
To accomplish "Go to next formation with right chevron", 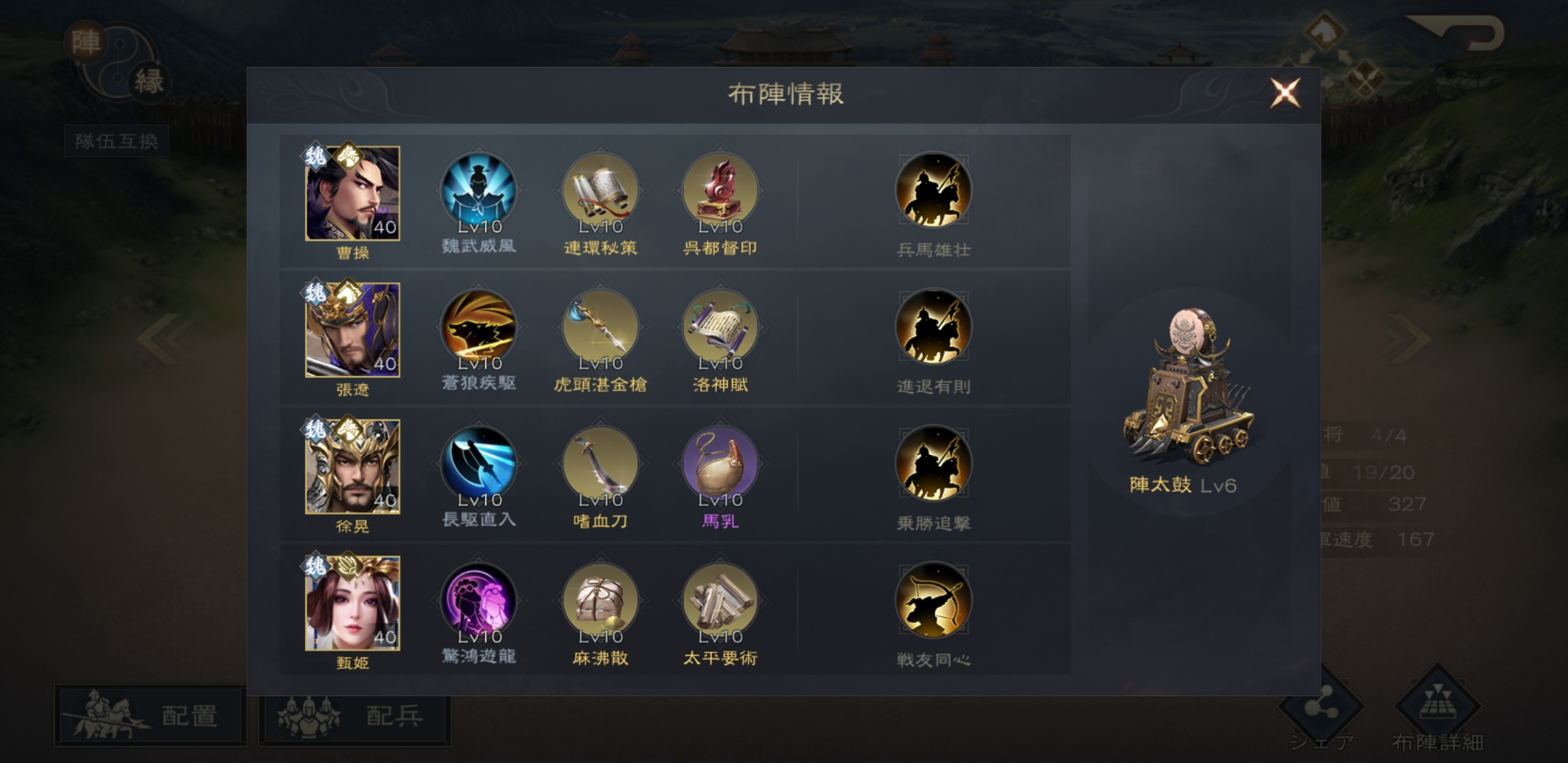I will coord(1407,338).
